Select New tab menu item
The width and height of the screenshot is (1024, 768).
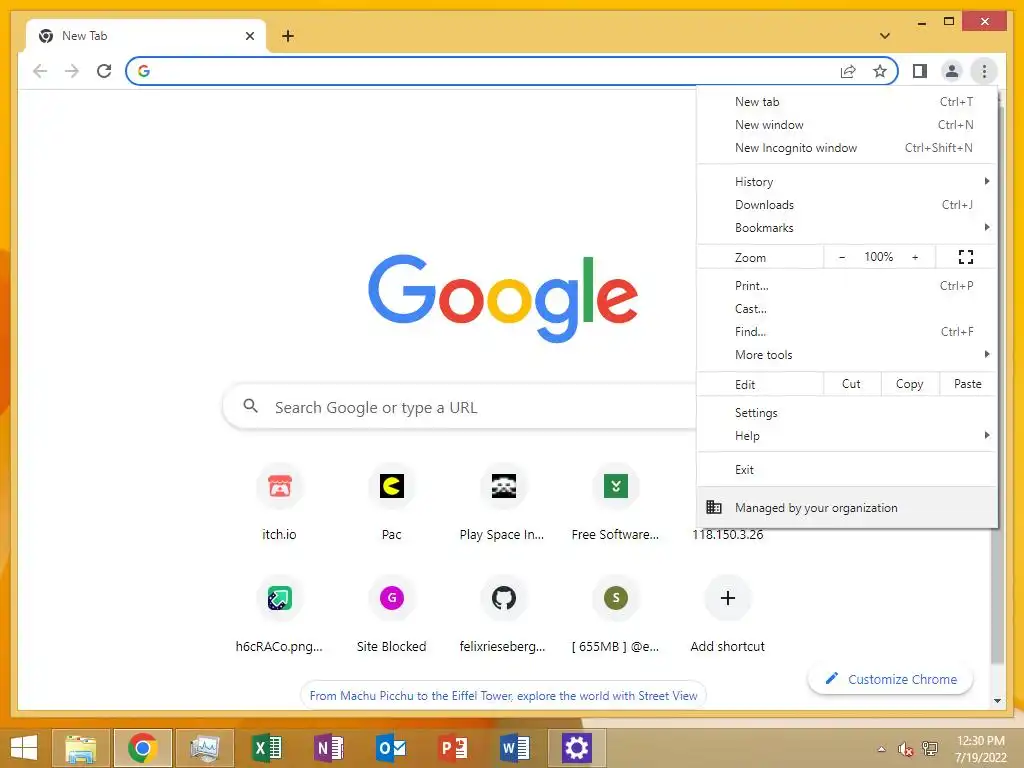click(847, 102)
